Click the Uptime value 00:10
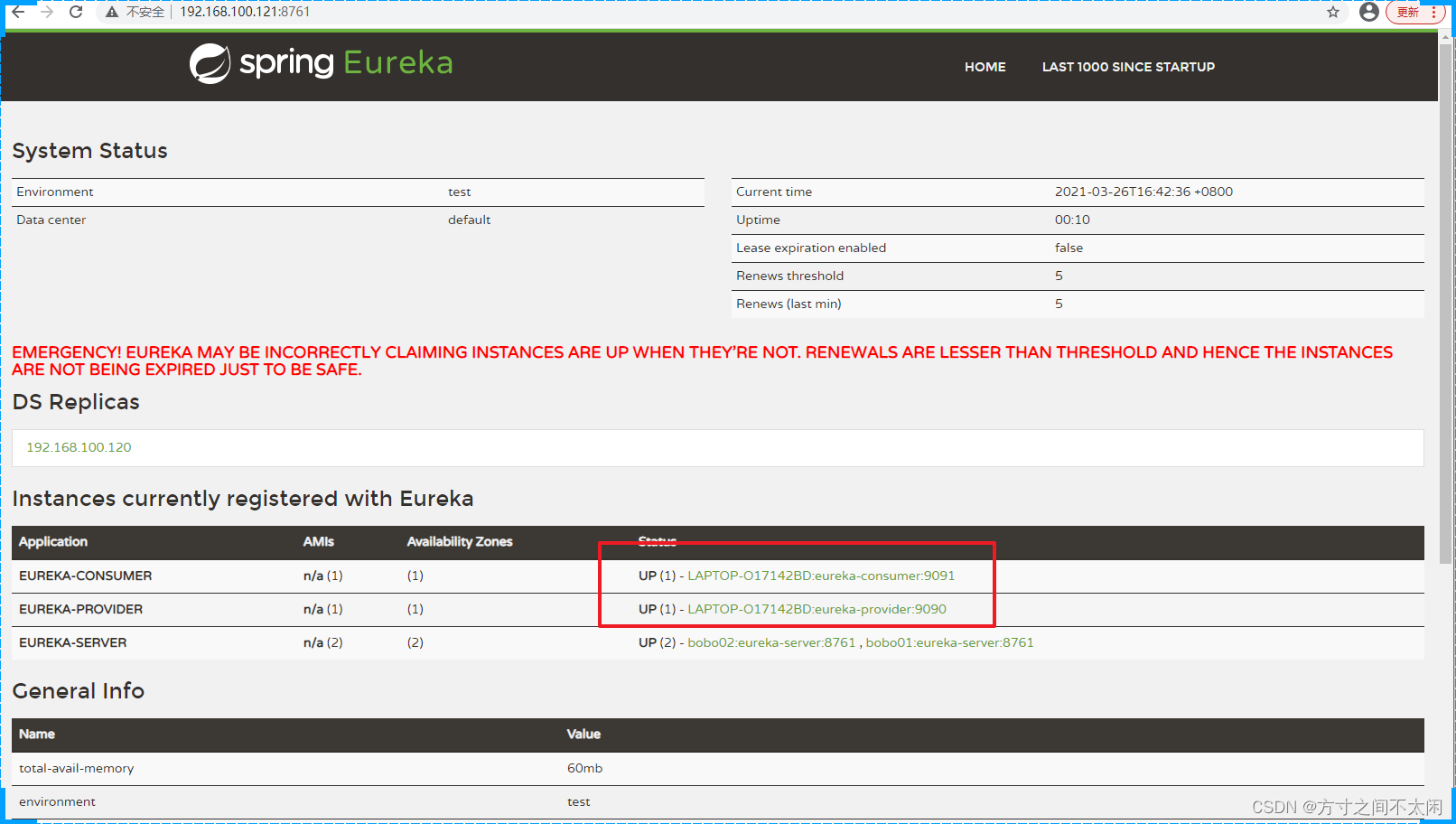Viewport: 1456px width, 824px height. tap(1072, 220)
